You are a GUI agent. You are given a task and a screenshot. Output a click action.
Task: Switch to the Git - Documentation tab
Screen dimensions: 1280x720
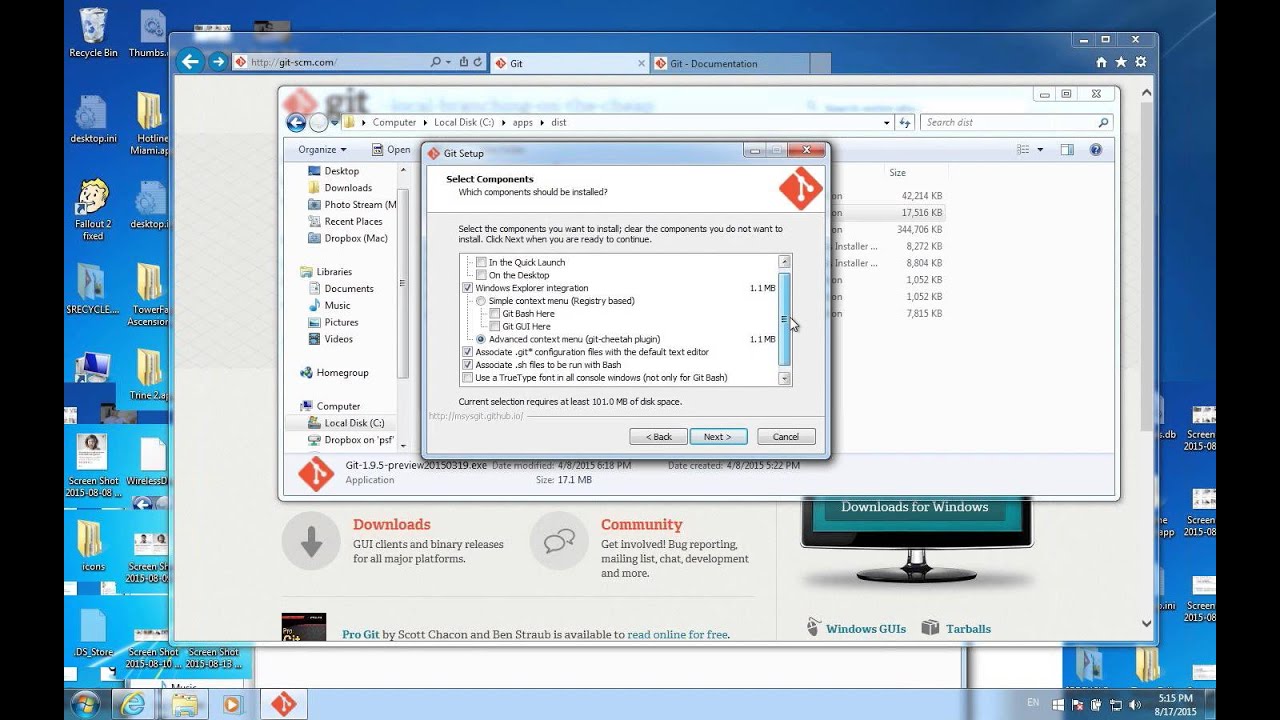[x=730, y=63]
